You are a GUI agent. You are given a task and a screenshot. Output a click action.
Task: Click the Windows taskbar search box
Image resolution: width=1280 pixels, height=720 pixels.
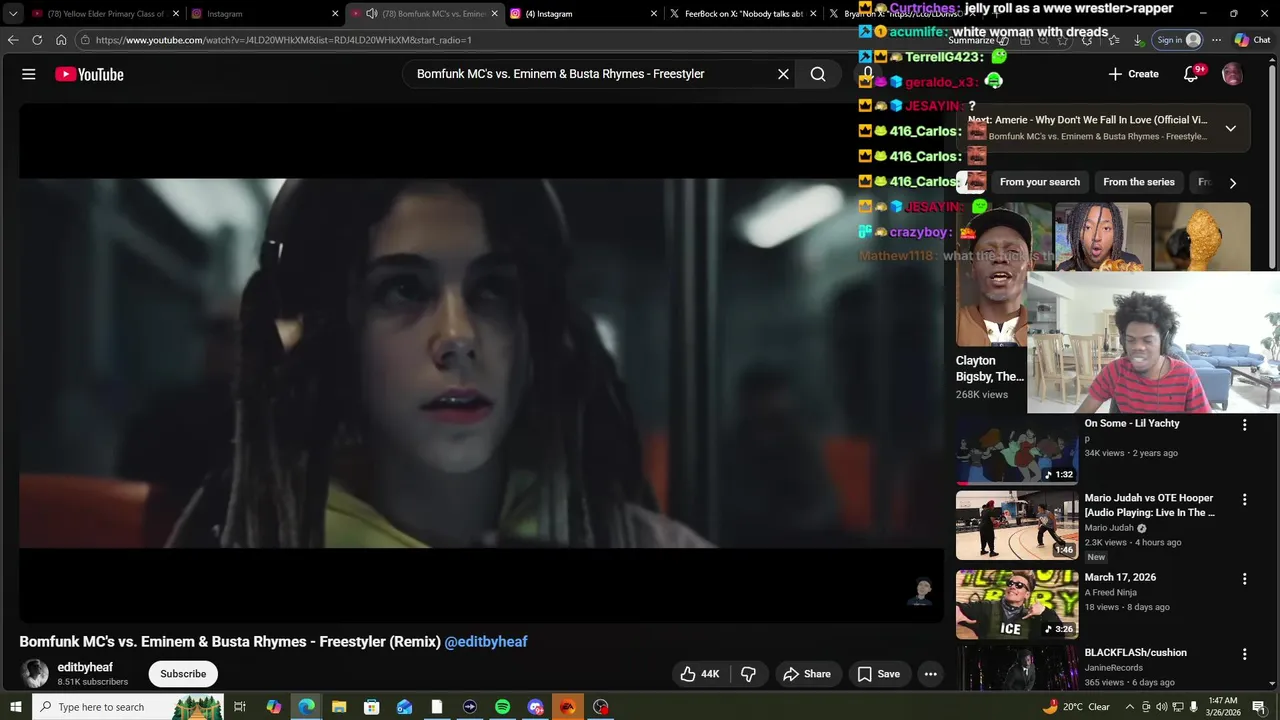coord(128,707)
